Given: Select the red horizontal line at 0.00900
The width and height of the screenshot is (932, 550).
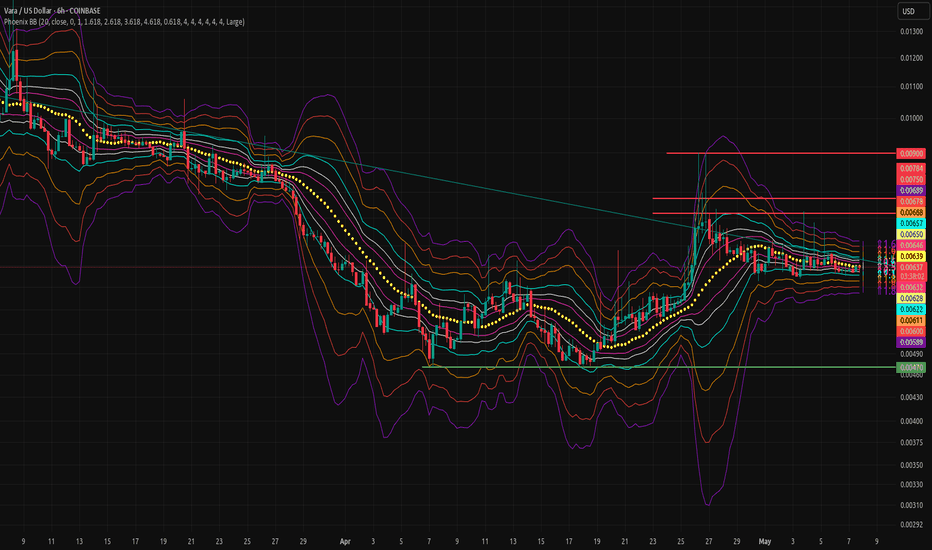Looking at the screenshot, I should coord(780,153).
